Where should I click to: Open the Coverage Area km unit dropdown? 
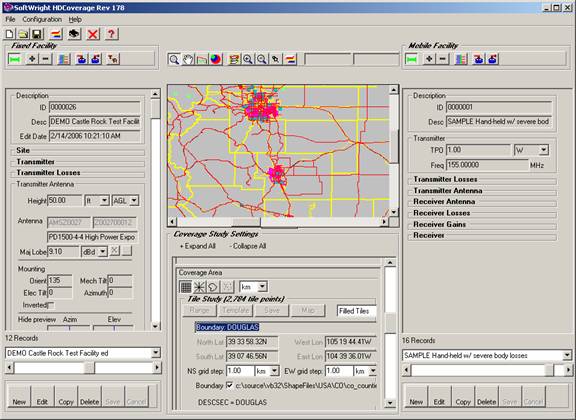click(263, 287)
